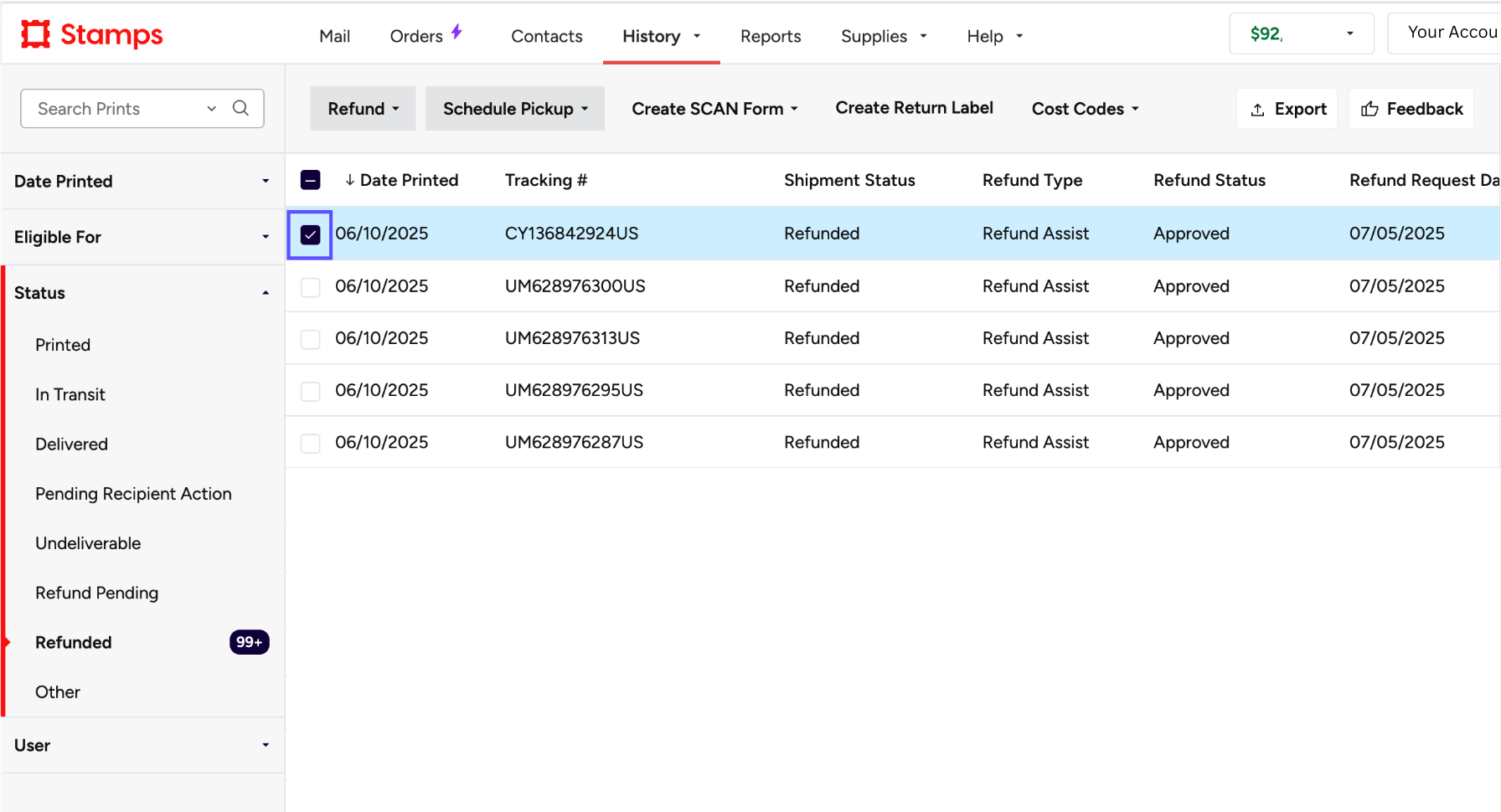1501x812 pixels.
Task: Click the Search Prints magnifier icon
Action: (240, 108)
